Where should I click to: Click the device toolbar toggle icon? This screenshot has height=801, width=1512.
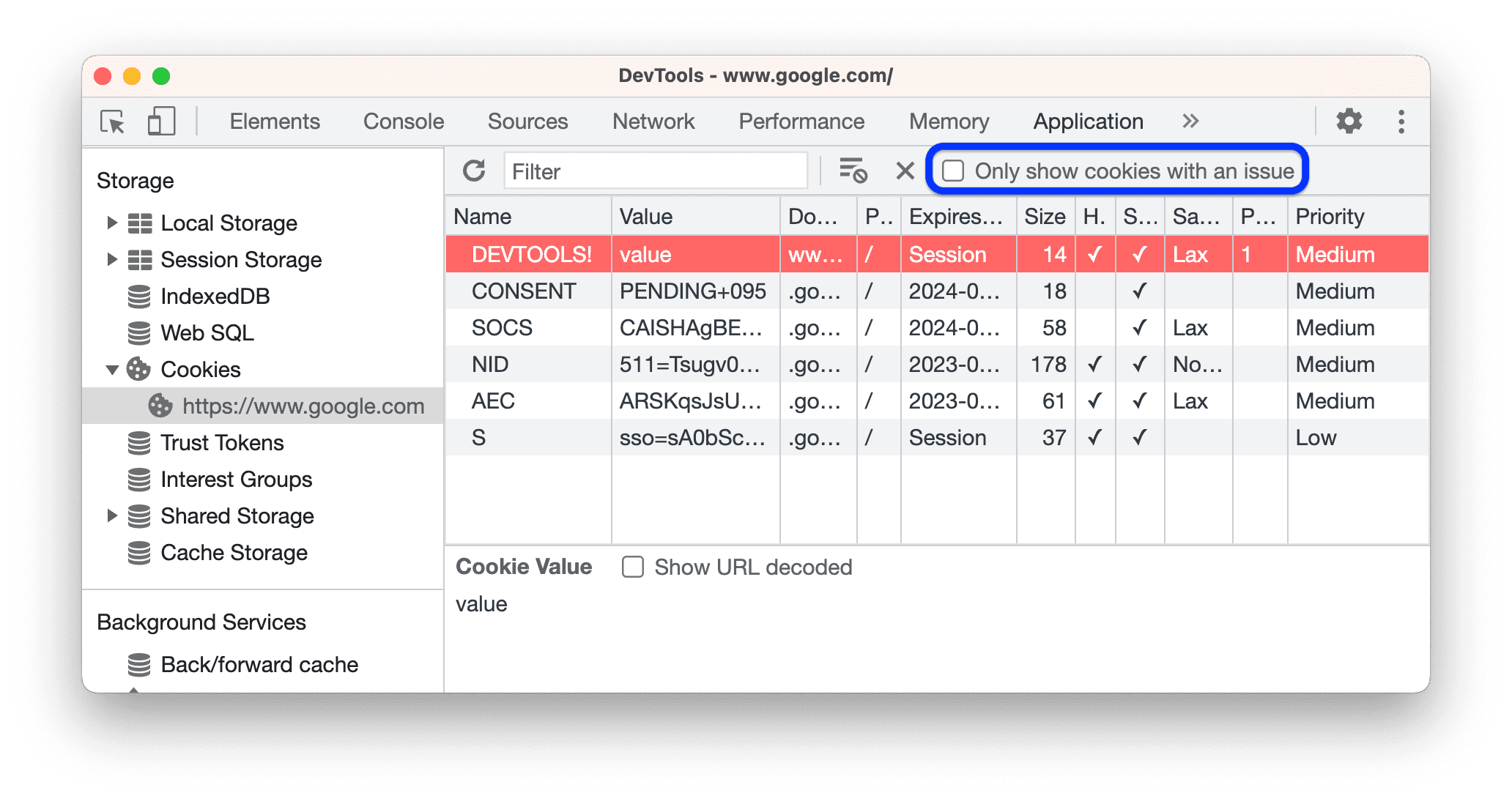(x=158, y=121)
